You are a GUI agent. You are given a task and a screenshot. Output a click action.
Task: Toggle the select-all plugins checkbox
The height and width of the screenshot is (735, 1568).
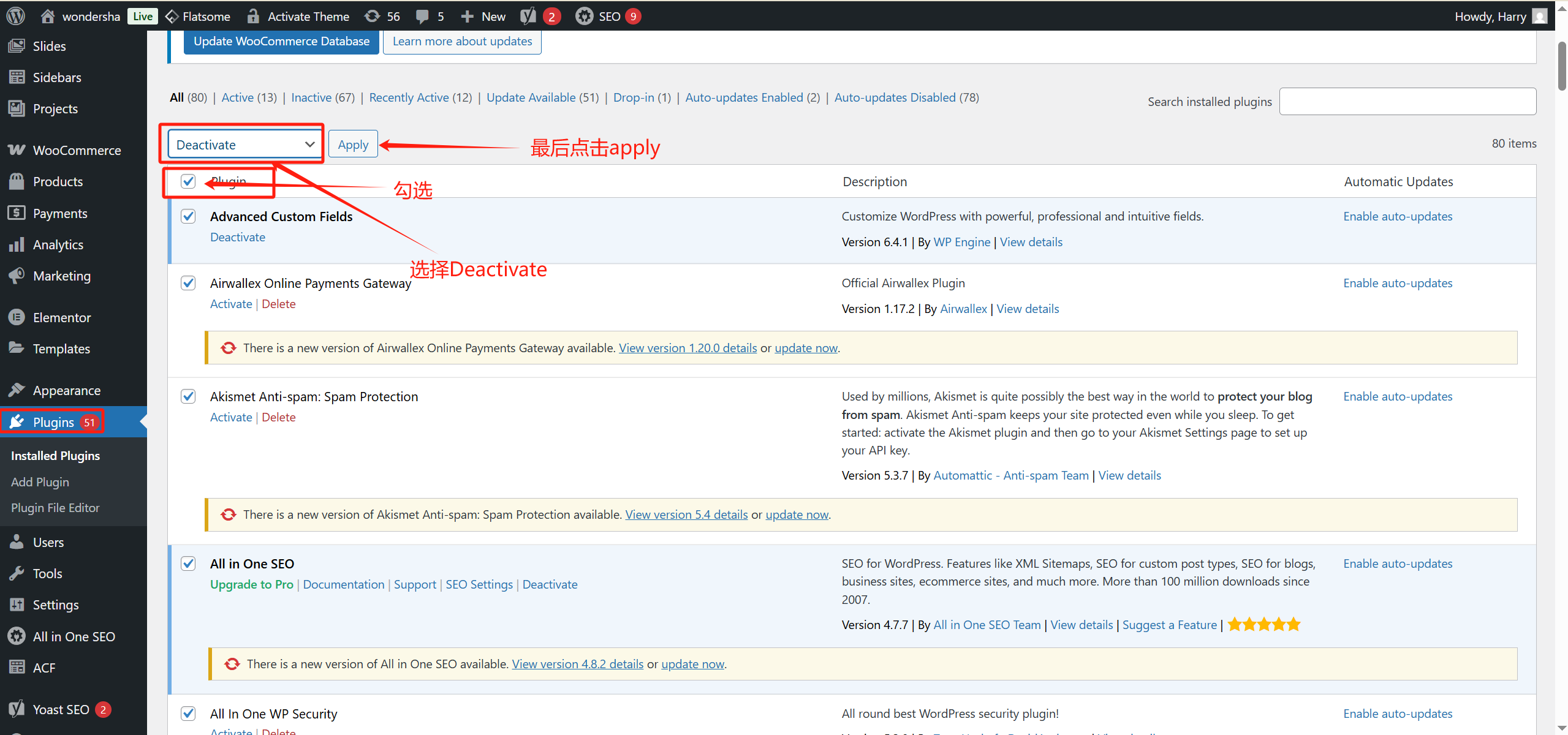tap(187, 181)
